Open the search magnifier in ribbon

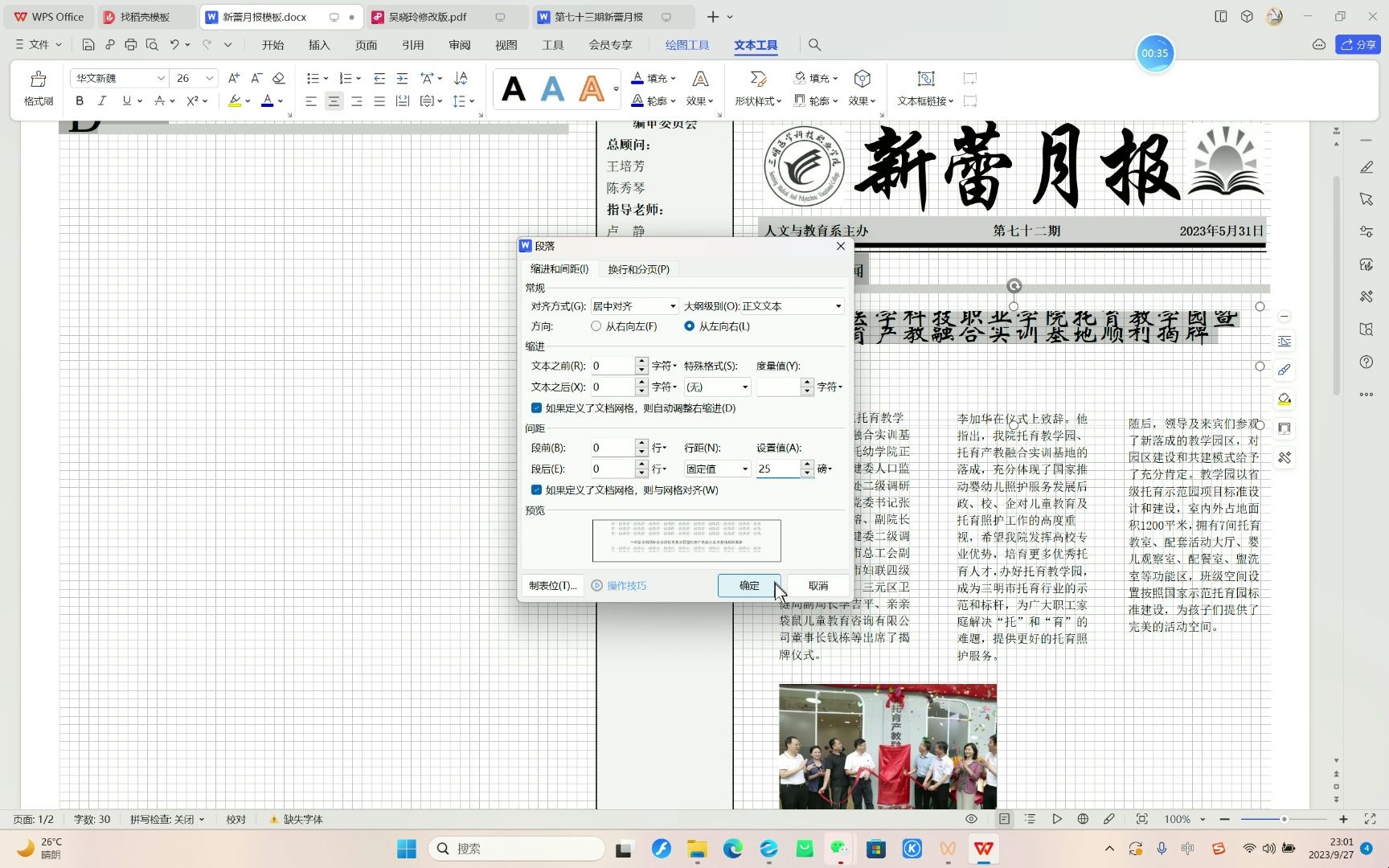[x=814, y=45]
